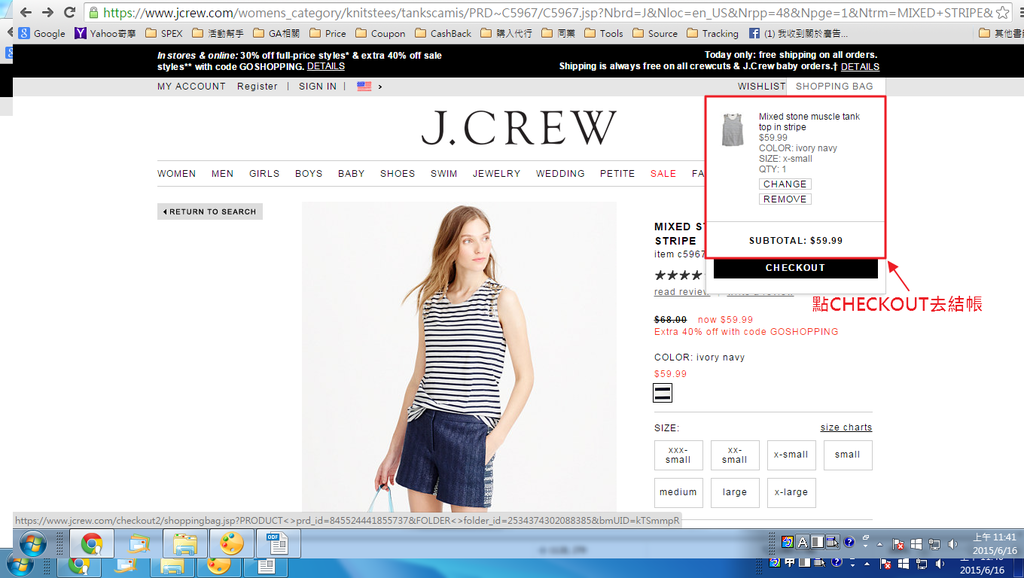This screenshot has height=578, width=1024.
Task: Open the BOYS menu
Action: (308, 174)
